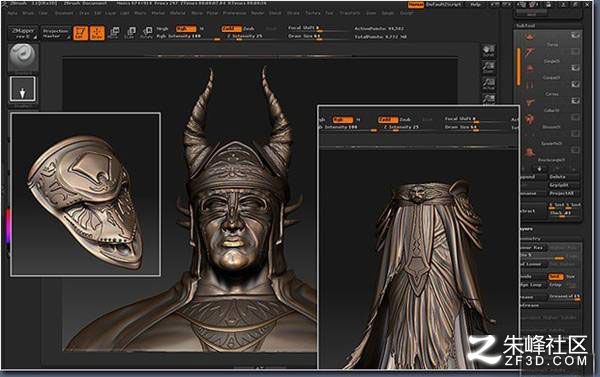Open the Brush menu
Image resolution: width=600 pixels, height=377 pixels.
28,13
